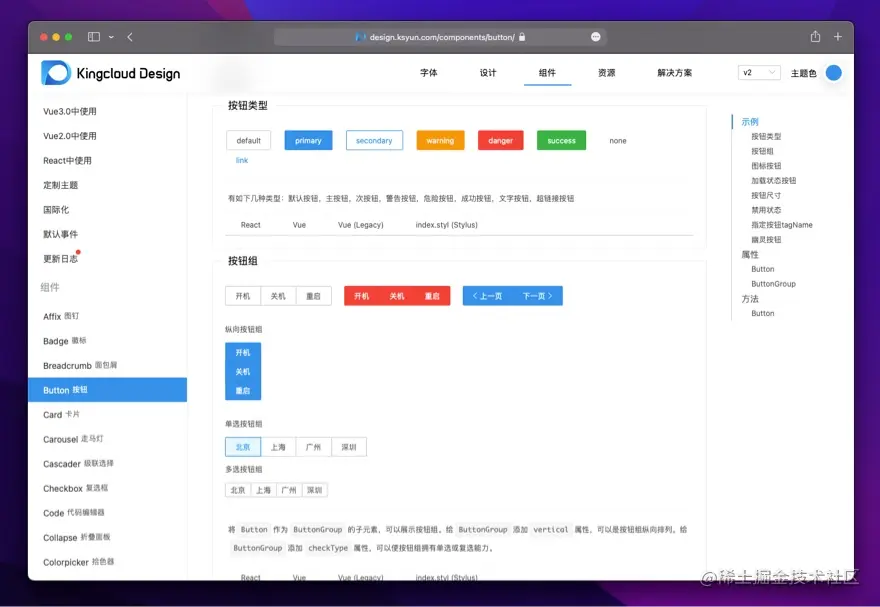Image resolution: width=880 pixels, height=607 pixels.
Task: Select 上海 in the single-select button group
Action: click(x=278, y=446)
